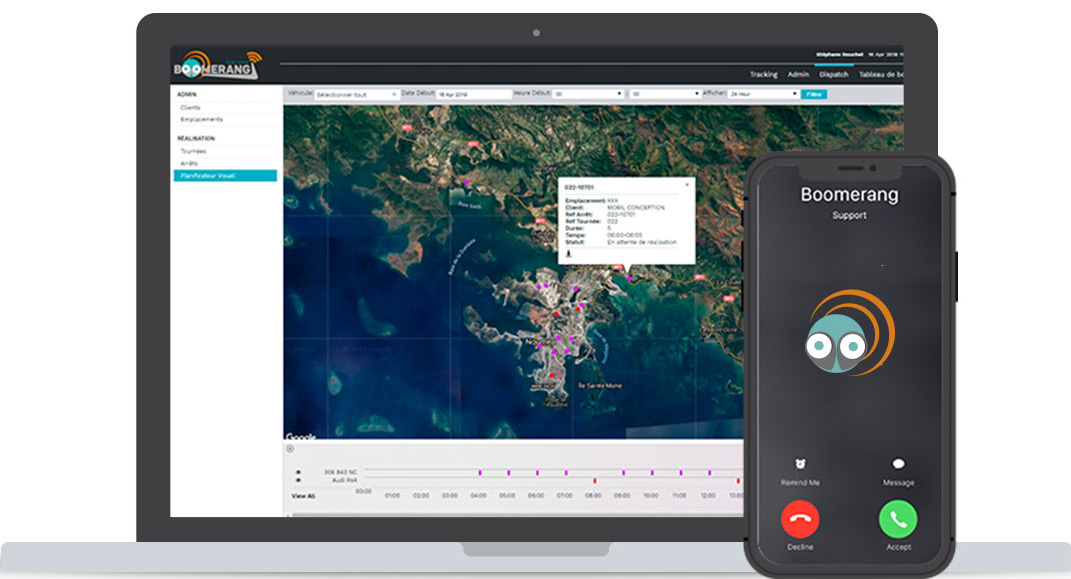Click the magenta timeline marker at 10:00

[652, 472]
